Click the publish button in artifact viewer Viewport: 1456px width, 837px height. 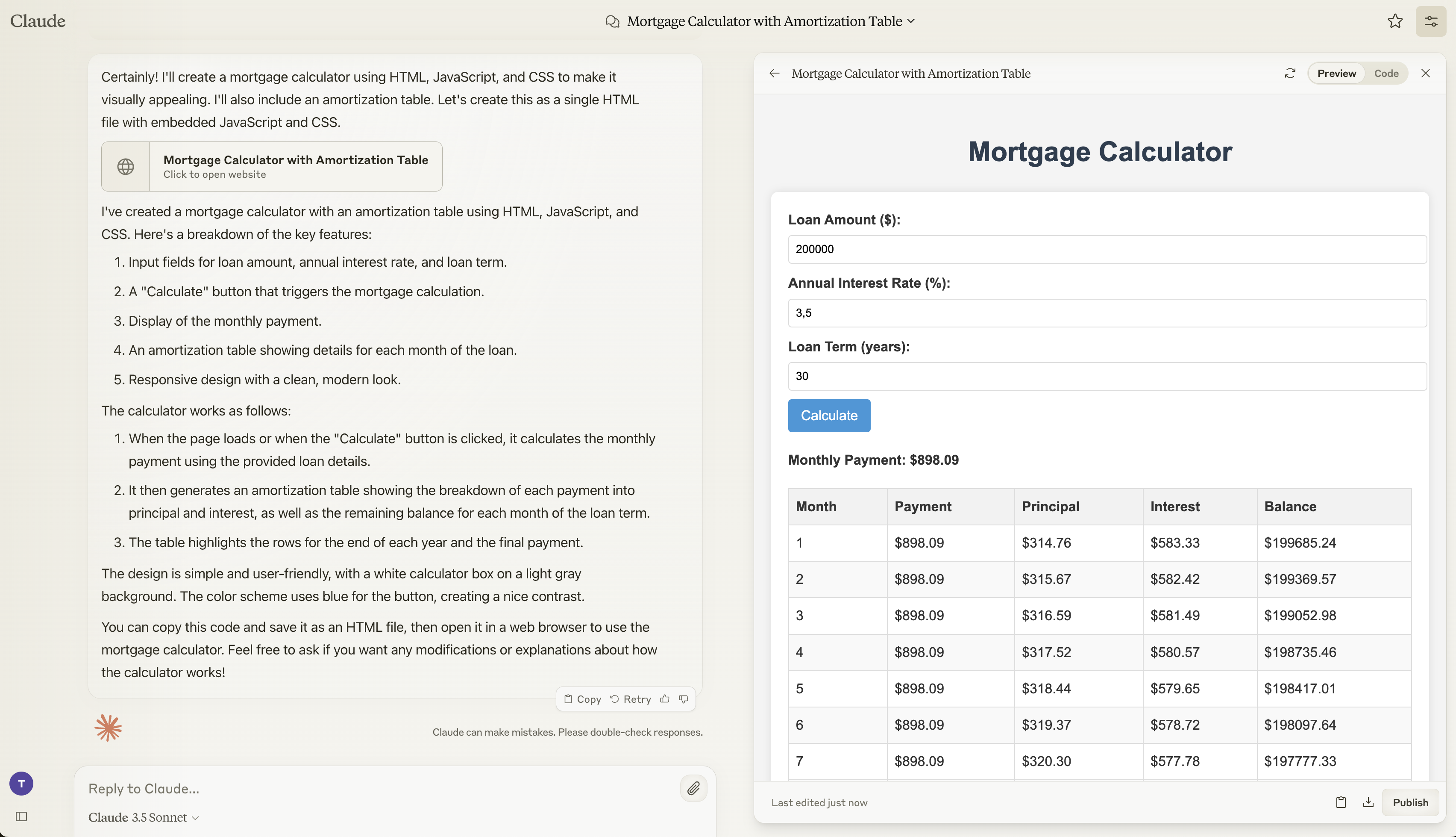tap(1411, 802)
